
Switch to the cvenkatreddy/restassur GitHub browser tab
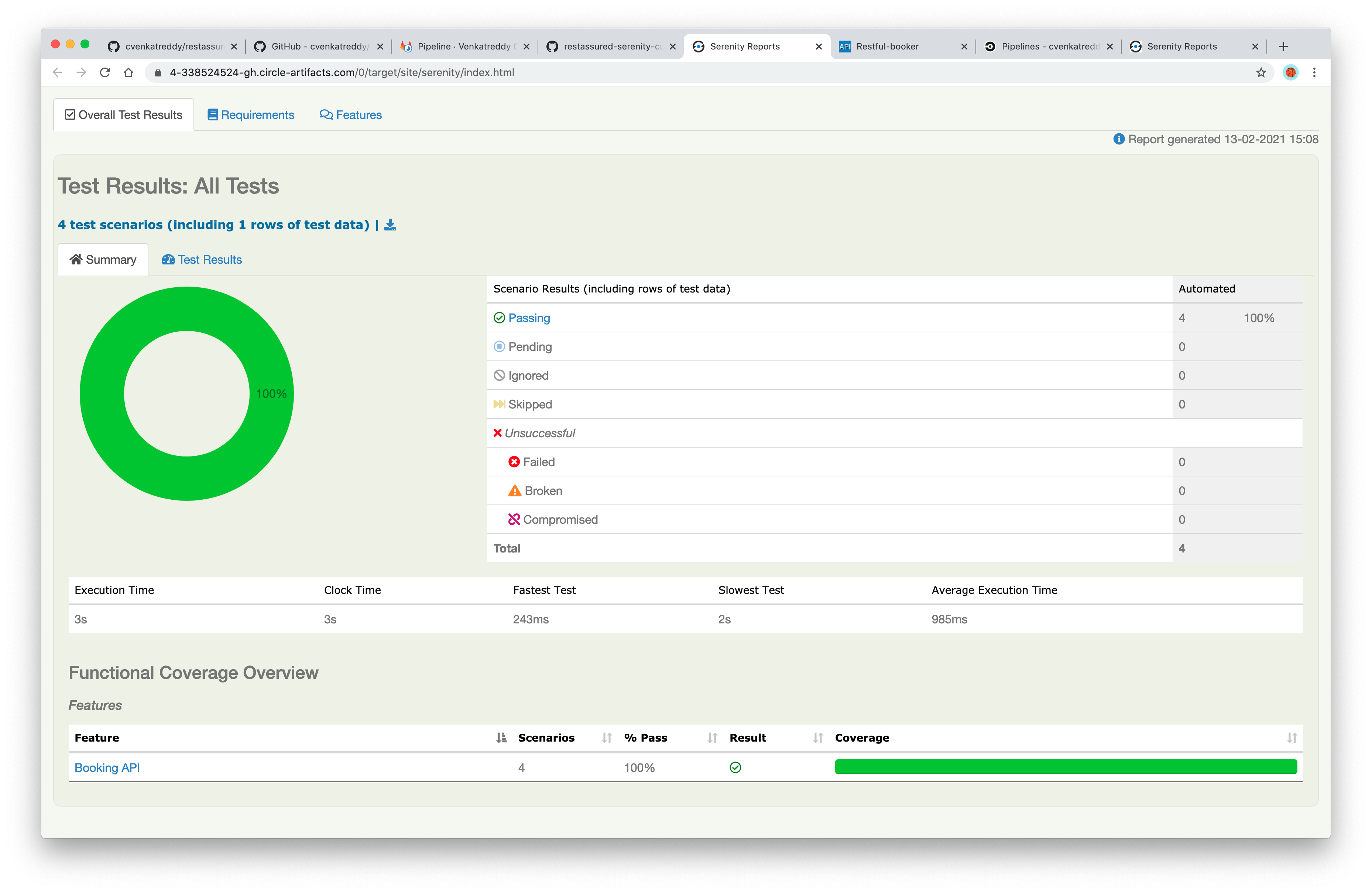[x=172, y=47]
